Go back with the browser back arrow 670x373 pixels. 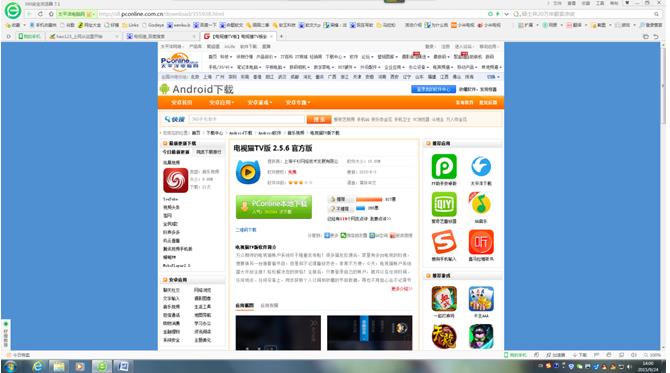point(29,14)
